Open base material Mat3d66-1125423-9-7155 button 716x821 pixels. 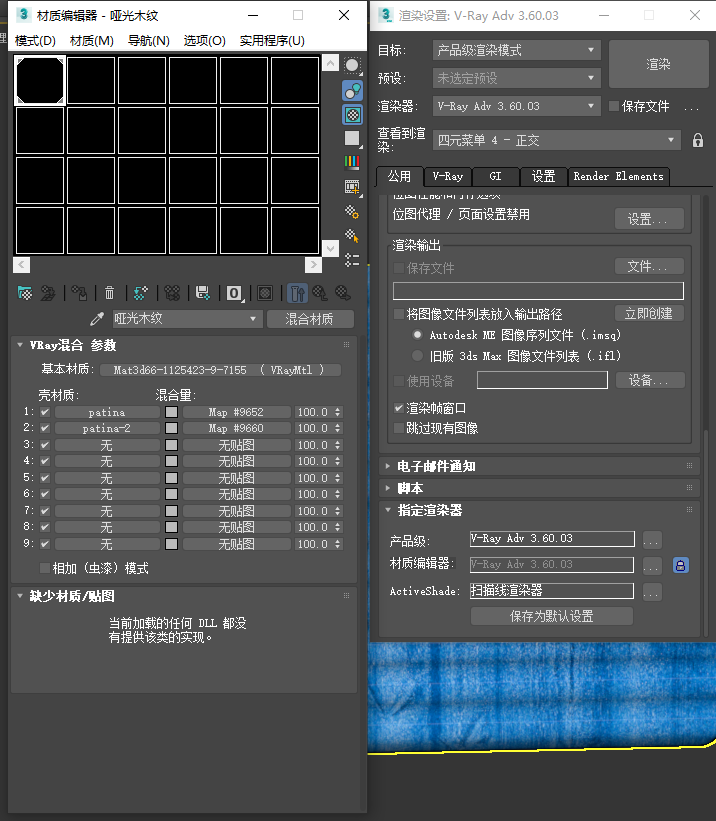pos(220,370)
